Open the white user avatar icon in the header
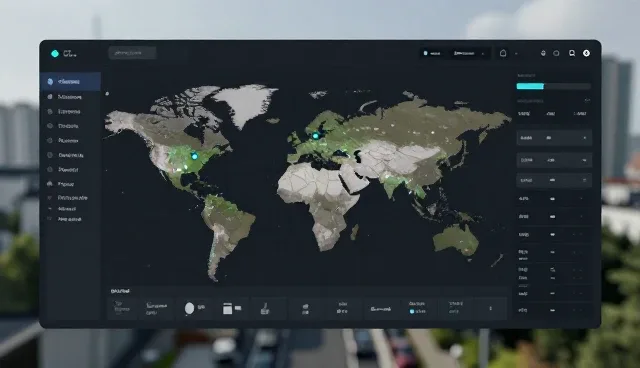 586,53
